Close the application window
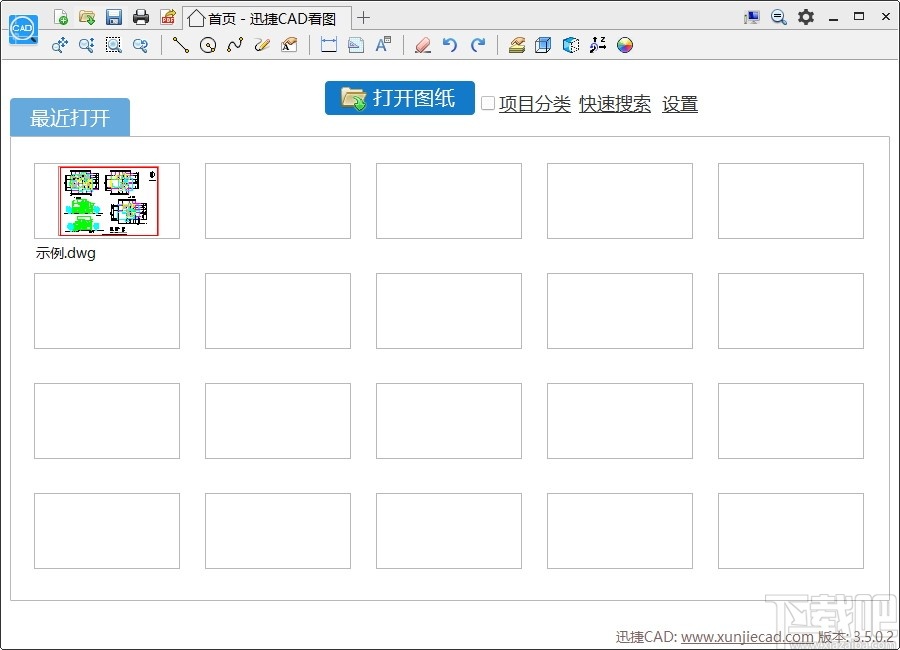Viewport: 900px width, 650px height. (x=886, y=17)
